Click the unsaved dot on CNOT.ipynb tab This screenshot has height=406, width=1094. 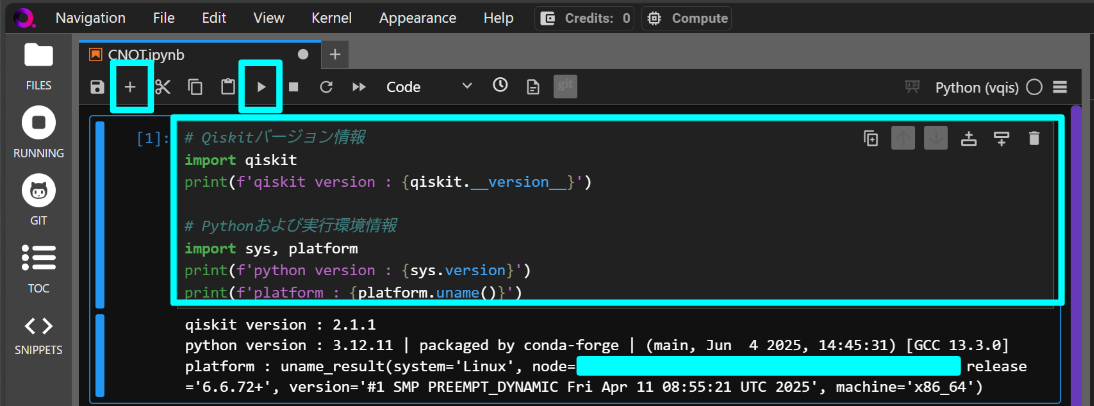coord(303,54)
